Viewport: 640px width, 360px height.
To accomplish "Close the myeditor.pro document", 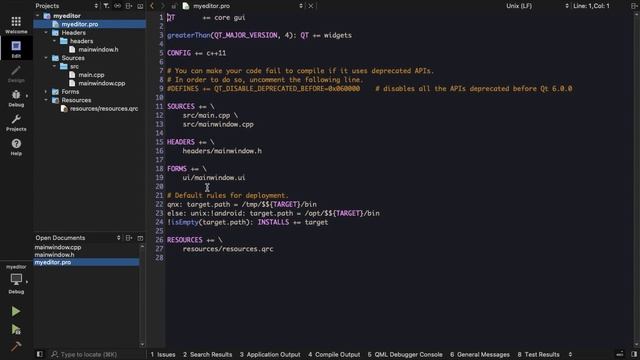I will coord(311,6).
